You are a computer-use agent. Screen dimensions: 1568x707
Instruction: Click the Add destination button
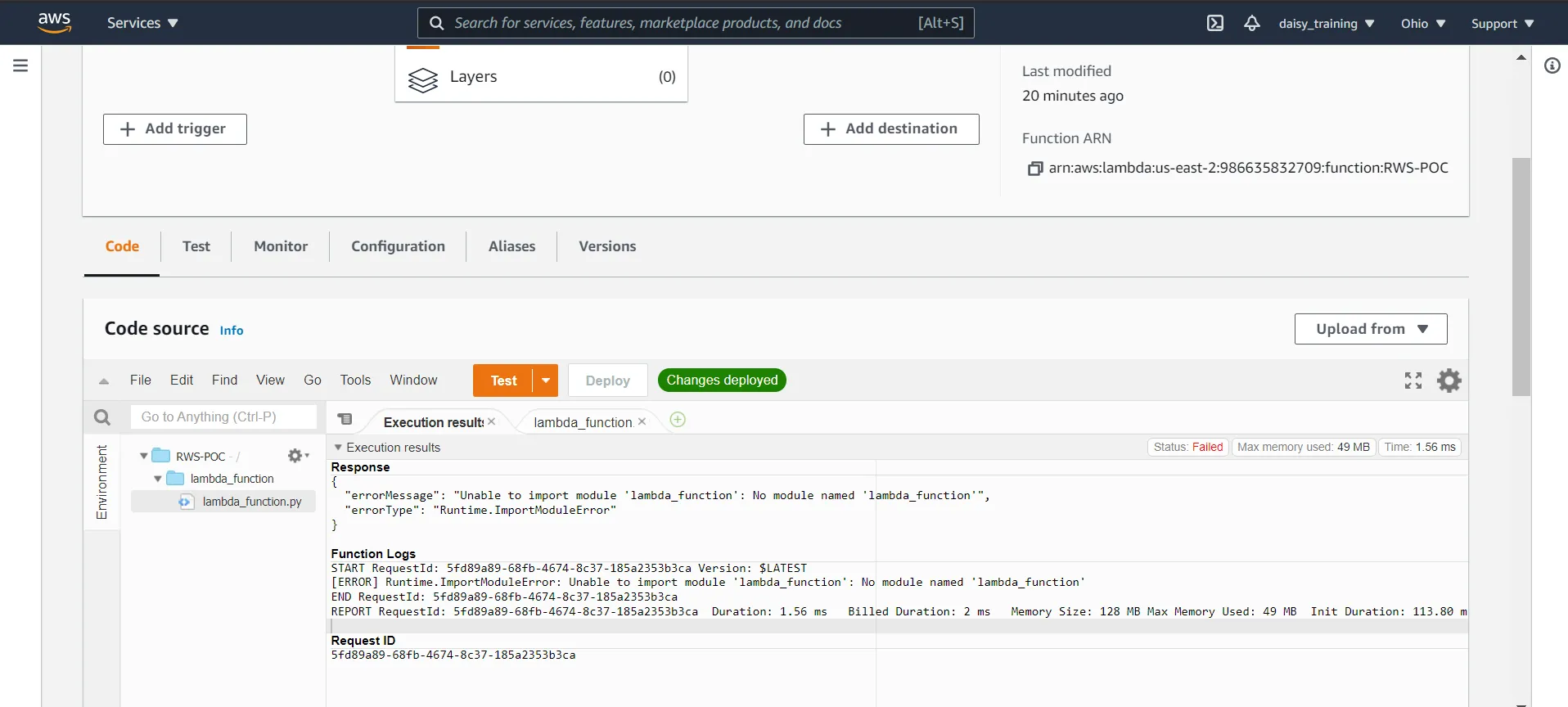pos(891,129)
